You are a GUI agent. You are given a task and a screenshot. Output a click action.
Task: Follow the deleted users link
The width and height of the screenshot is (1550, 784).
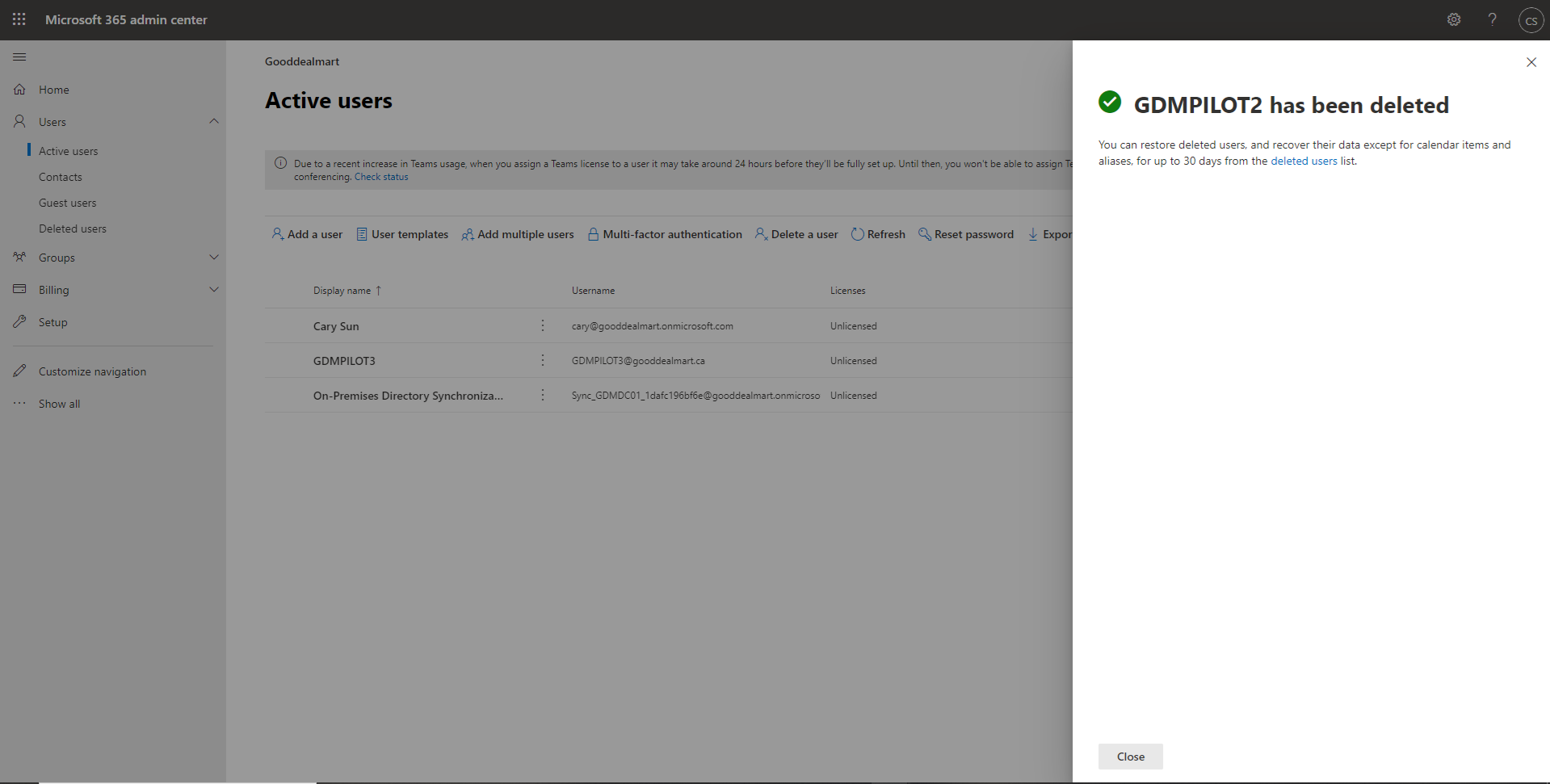tap(1304, 161)
